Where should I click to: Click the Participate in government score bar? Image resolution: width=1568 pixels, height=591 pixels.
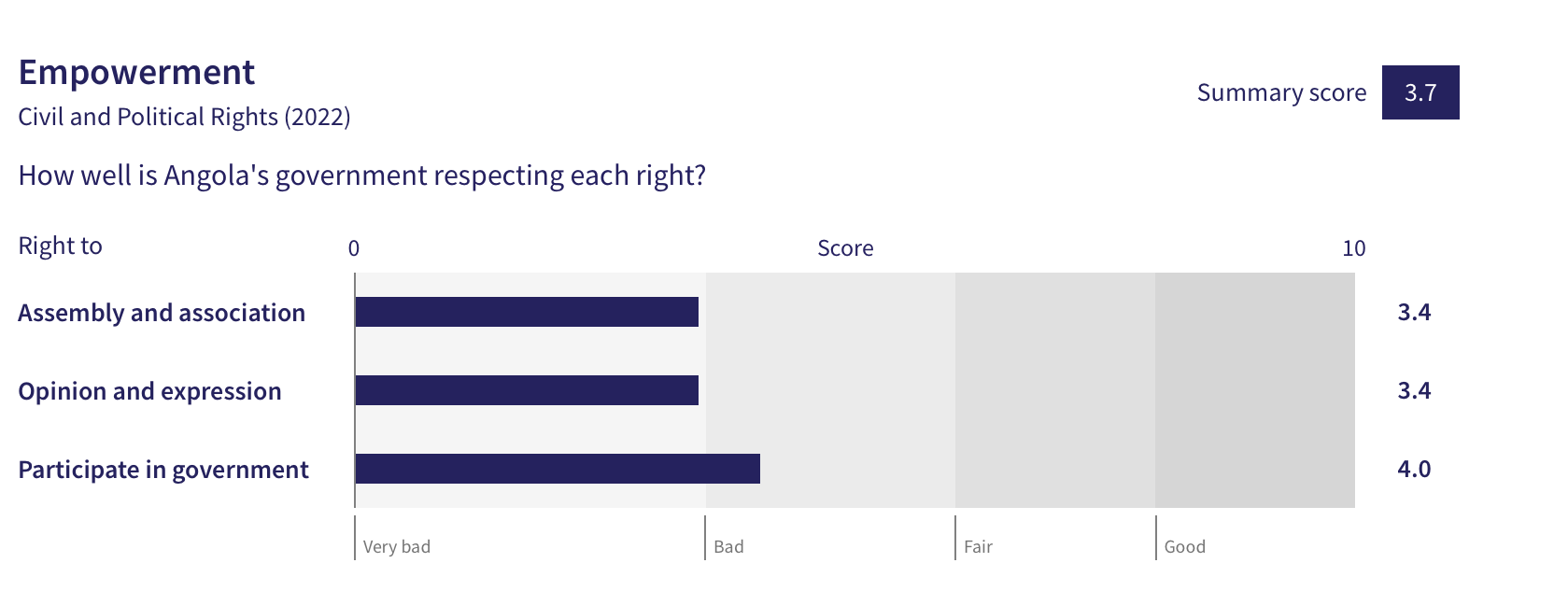click(x=558, y=469)
